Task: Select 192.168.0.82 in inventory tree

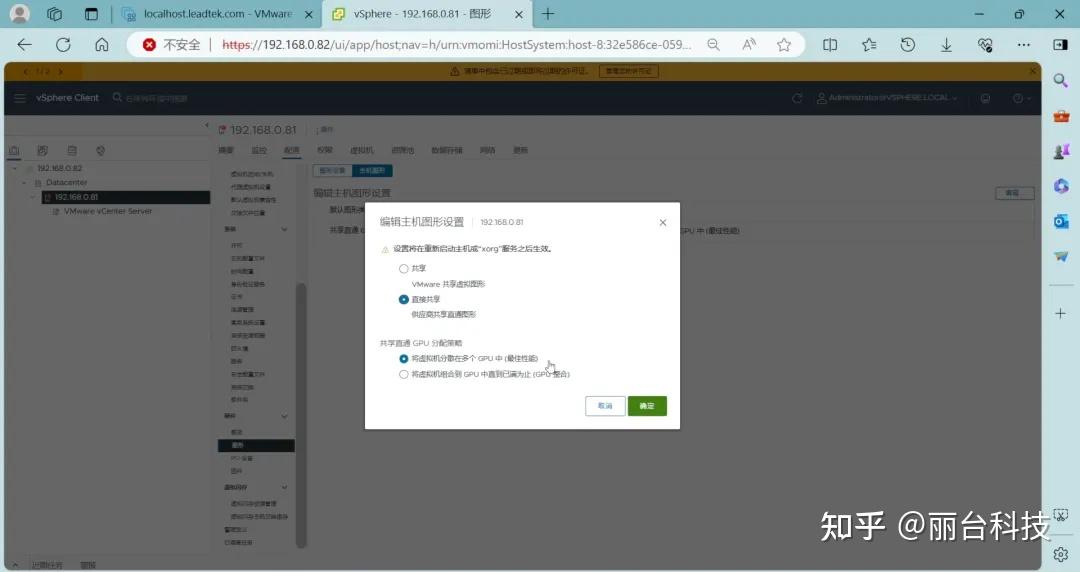Action: [x=59, y=168]
